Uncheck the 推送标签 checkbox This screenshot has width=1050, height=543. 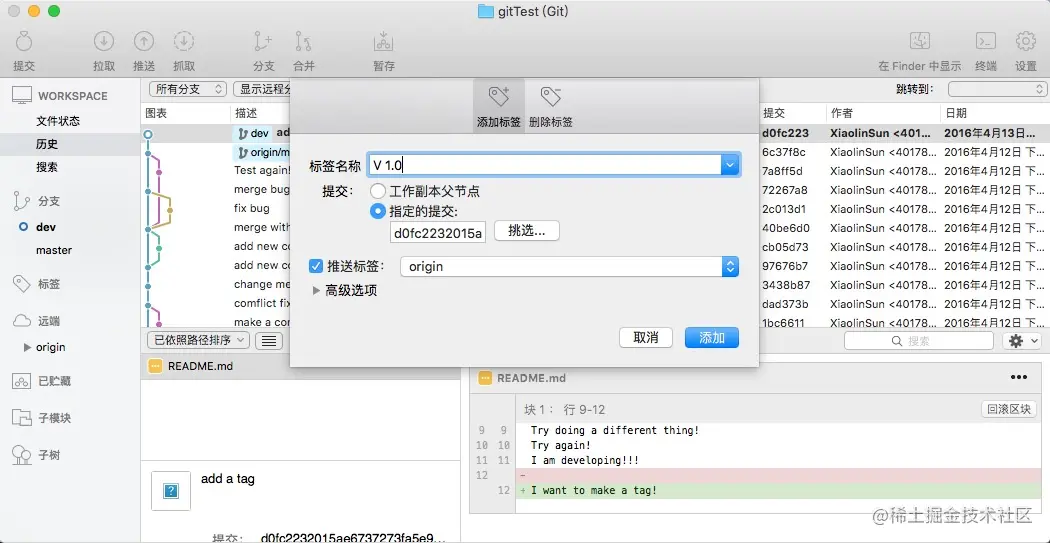pyautogui.click(x=316, y=266)
